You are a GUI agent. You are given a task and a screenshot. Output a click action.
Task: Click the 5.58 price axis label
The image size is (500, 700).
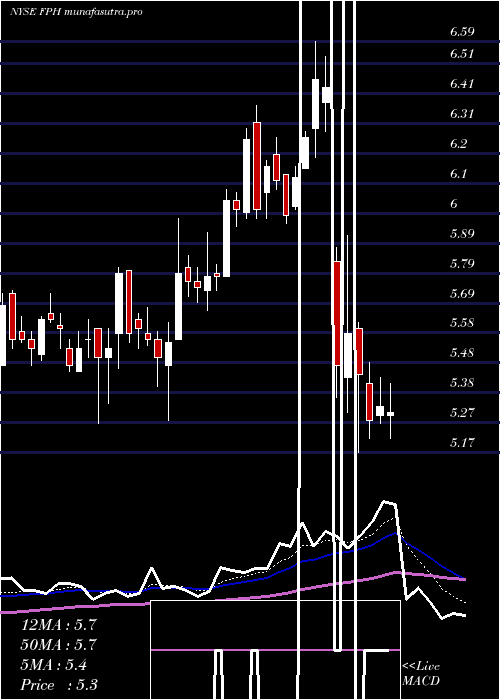[x=462, y=322]
